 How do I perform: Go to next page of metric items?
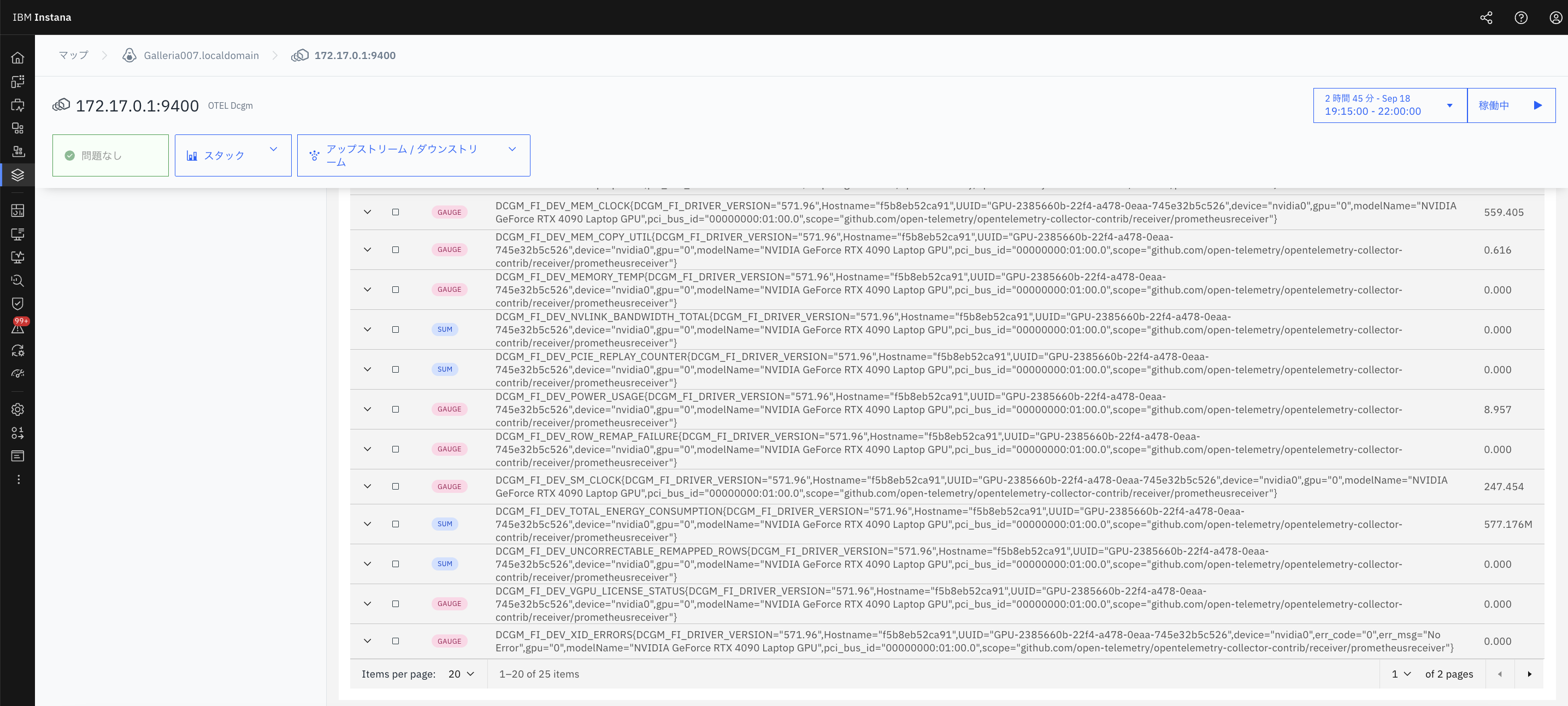pos(1530,674)
